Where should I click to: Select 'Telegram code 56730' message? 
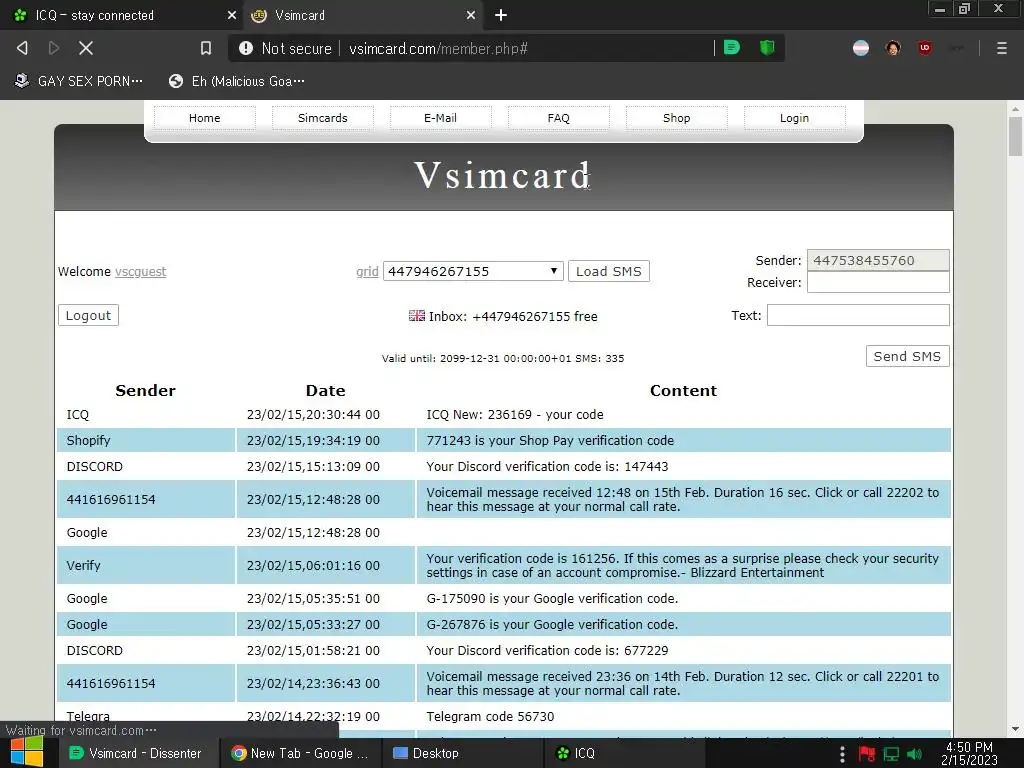tap(490, 716)
